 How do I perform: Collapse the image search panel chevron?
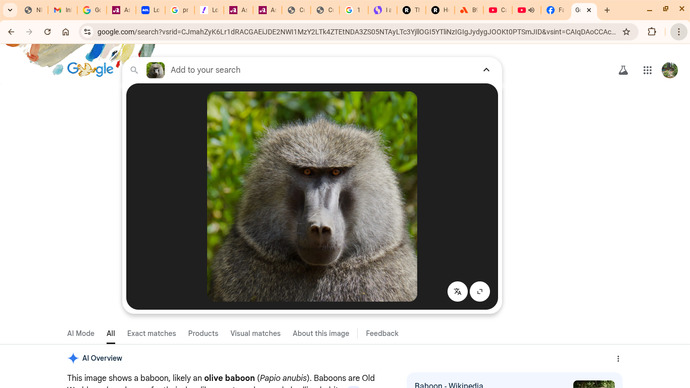pos(486,70)
